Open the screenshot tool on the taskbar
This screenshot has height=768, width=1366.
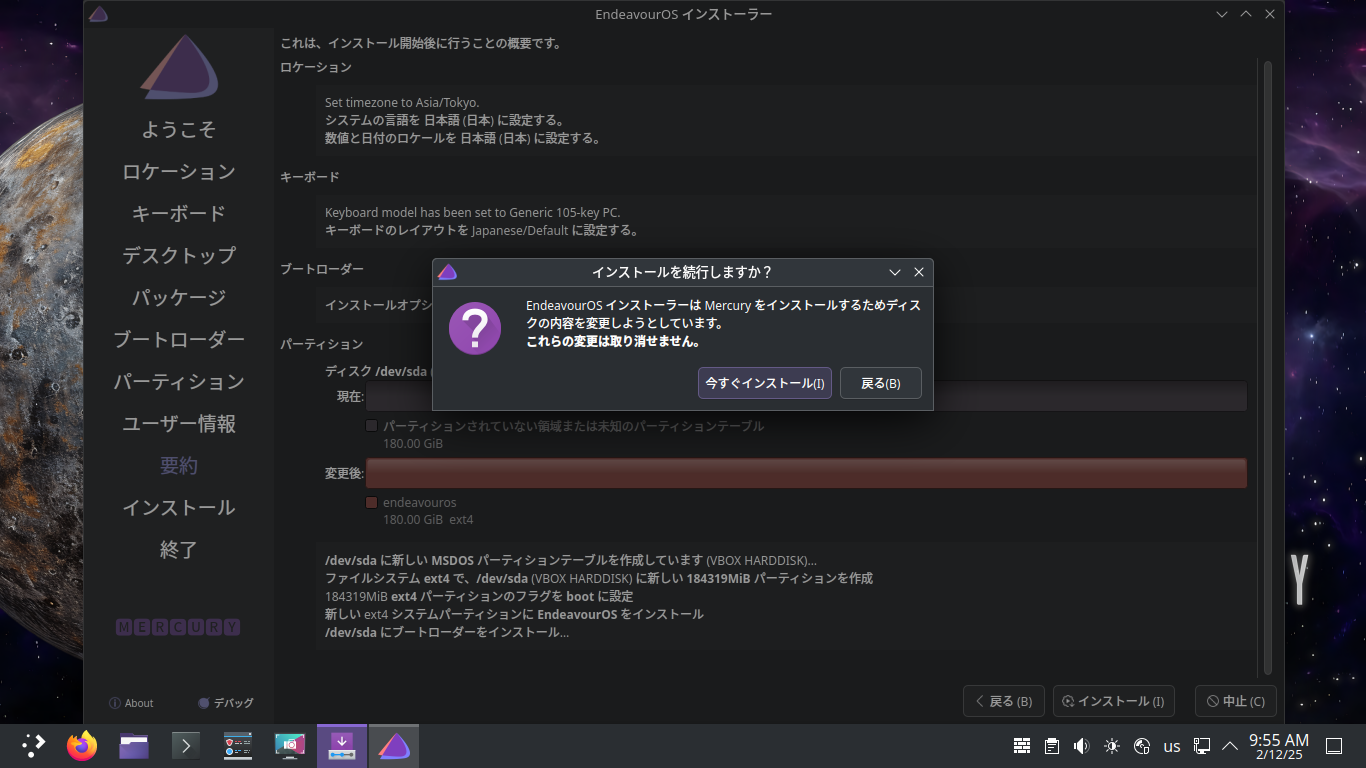pos(290,746)
